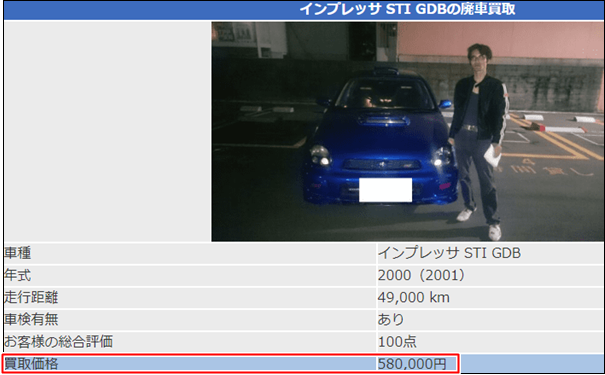The width and height of the screenshot is (605, 375).
Task: Click the 買取価格 highlighted label
Action: 31,364
